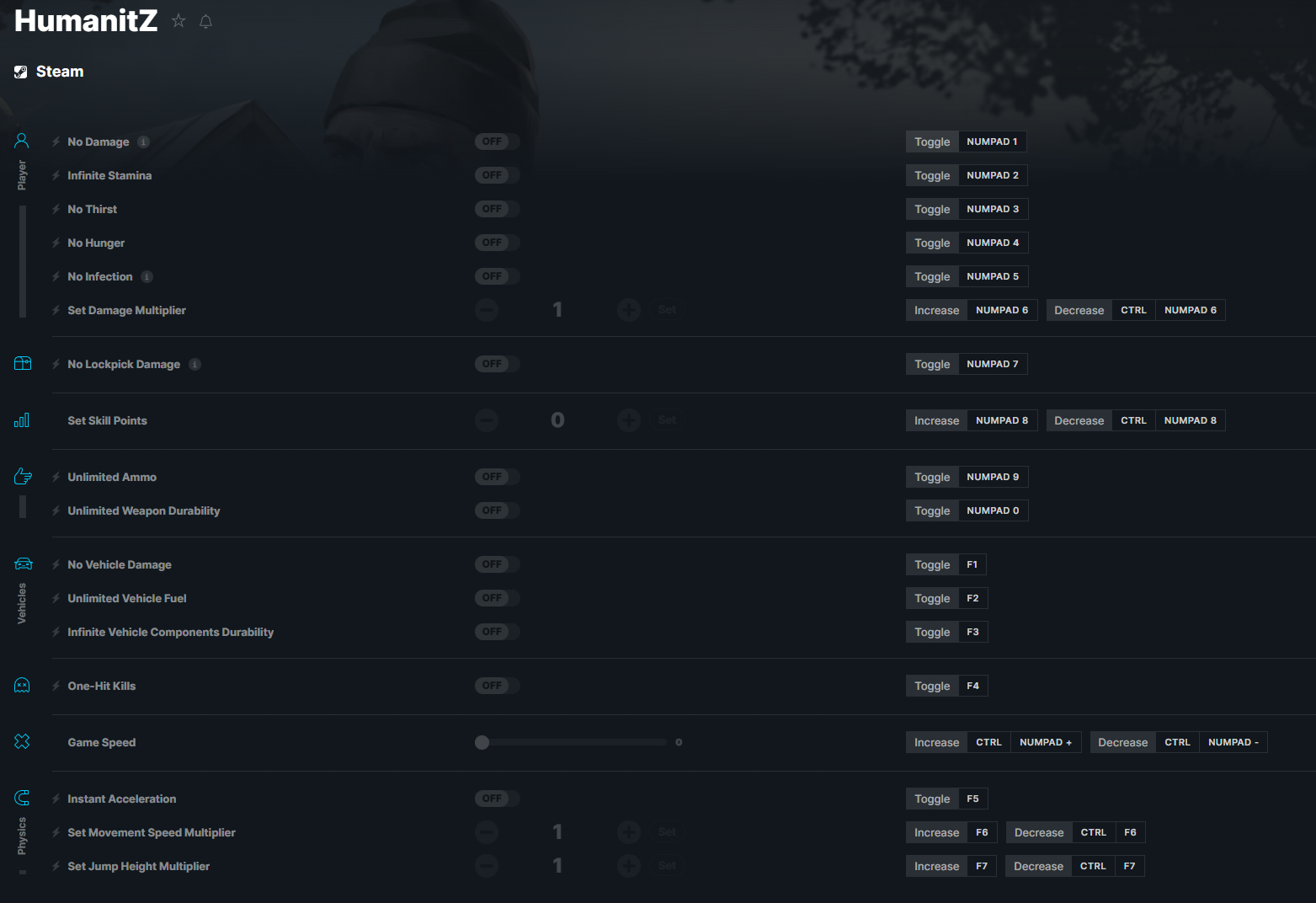This screenshot has width=1316, height=903.
Task: Click Toggle hotkey button for No Thirst
Action: [932, 209]
